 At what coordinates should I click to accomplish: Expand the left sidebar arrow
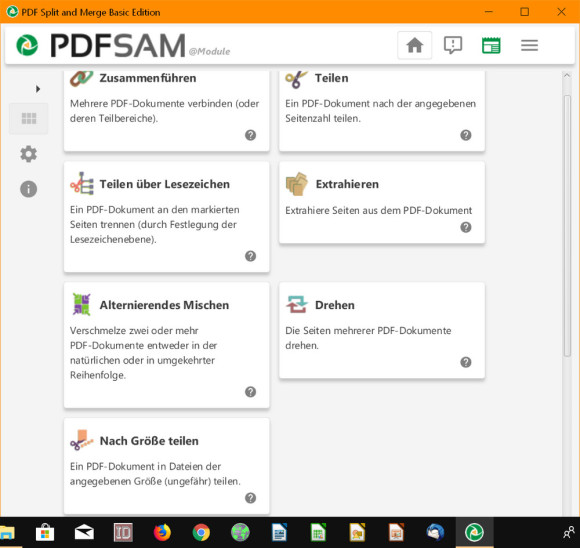(38, 89)
